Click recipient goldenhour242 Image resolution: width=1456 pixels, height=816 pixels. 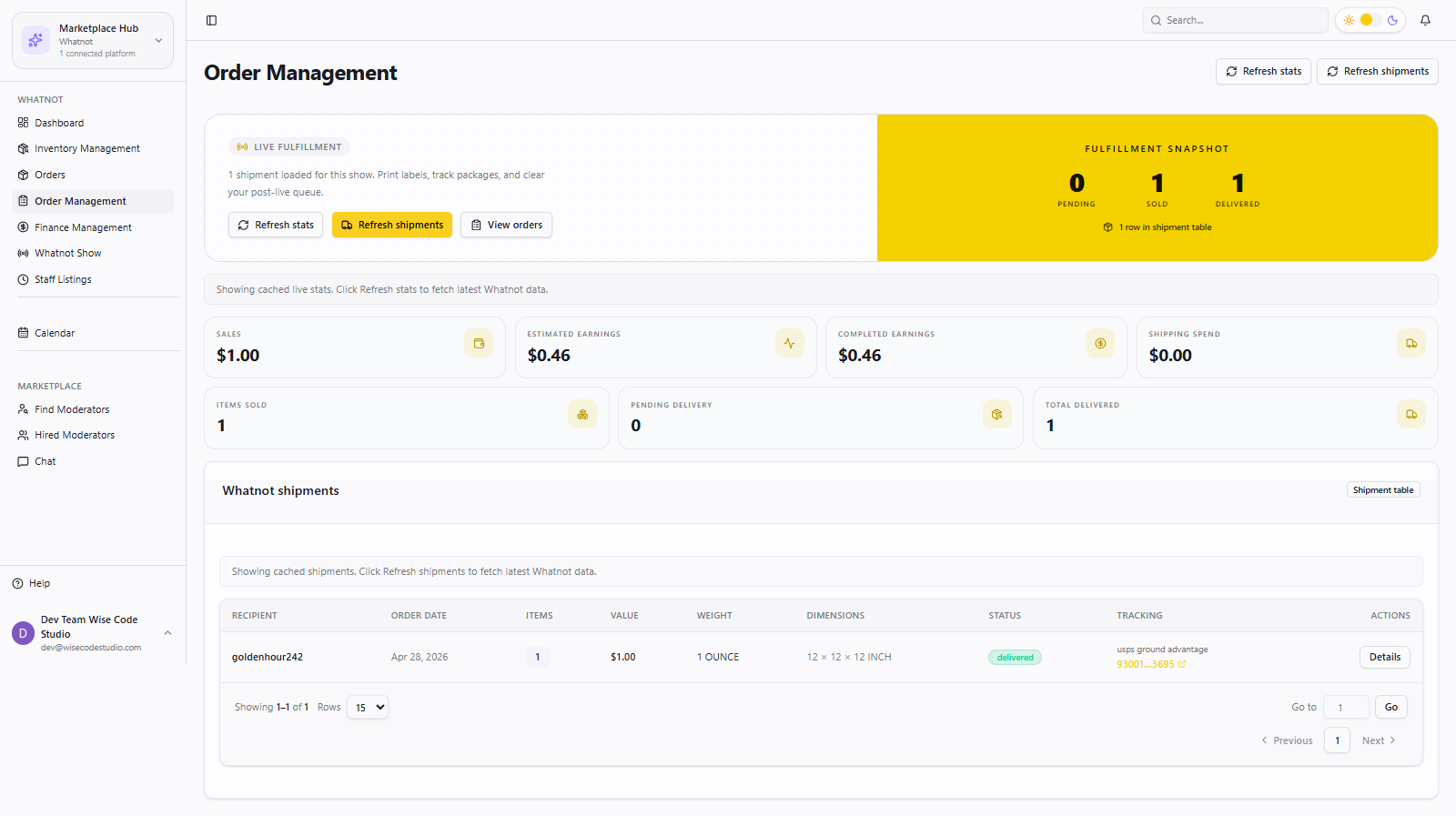pyautogui.click(x=268, y=657)
